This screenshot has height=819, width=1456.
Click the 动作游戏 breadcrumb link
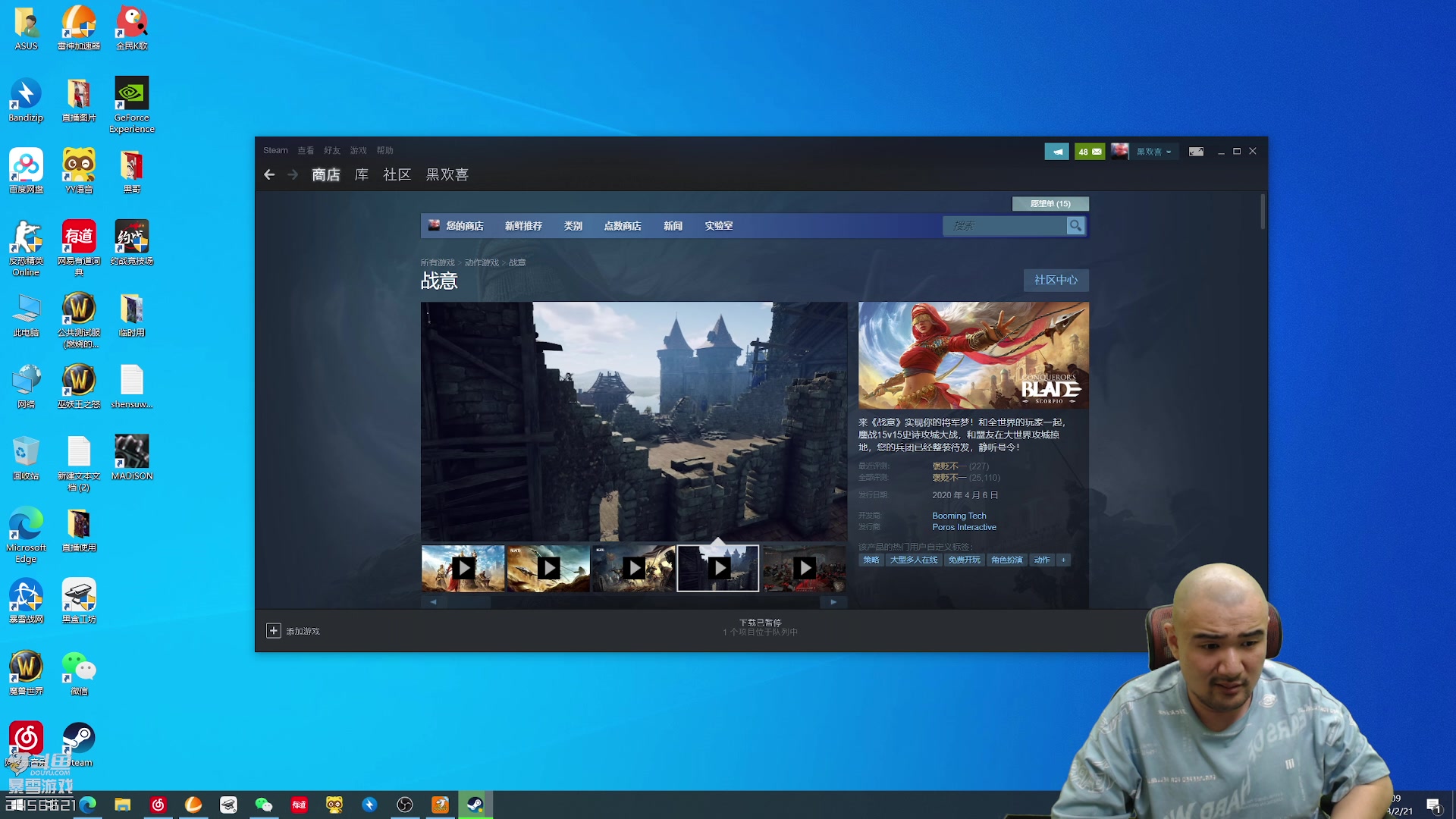coord(482,262)
